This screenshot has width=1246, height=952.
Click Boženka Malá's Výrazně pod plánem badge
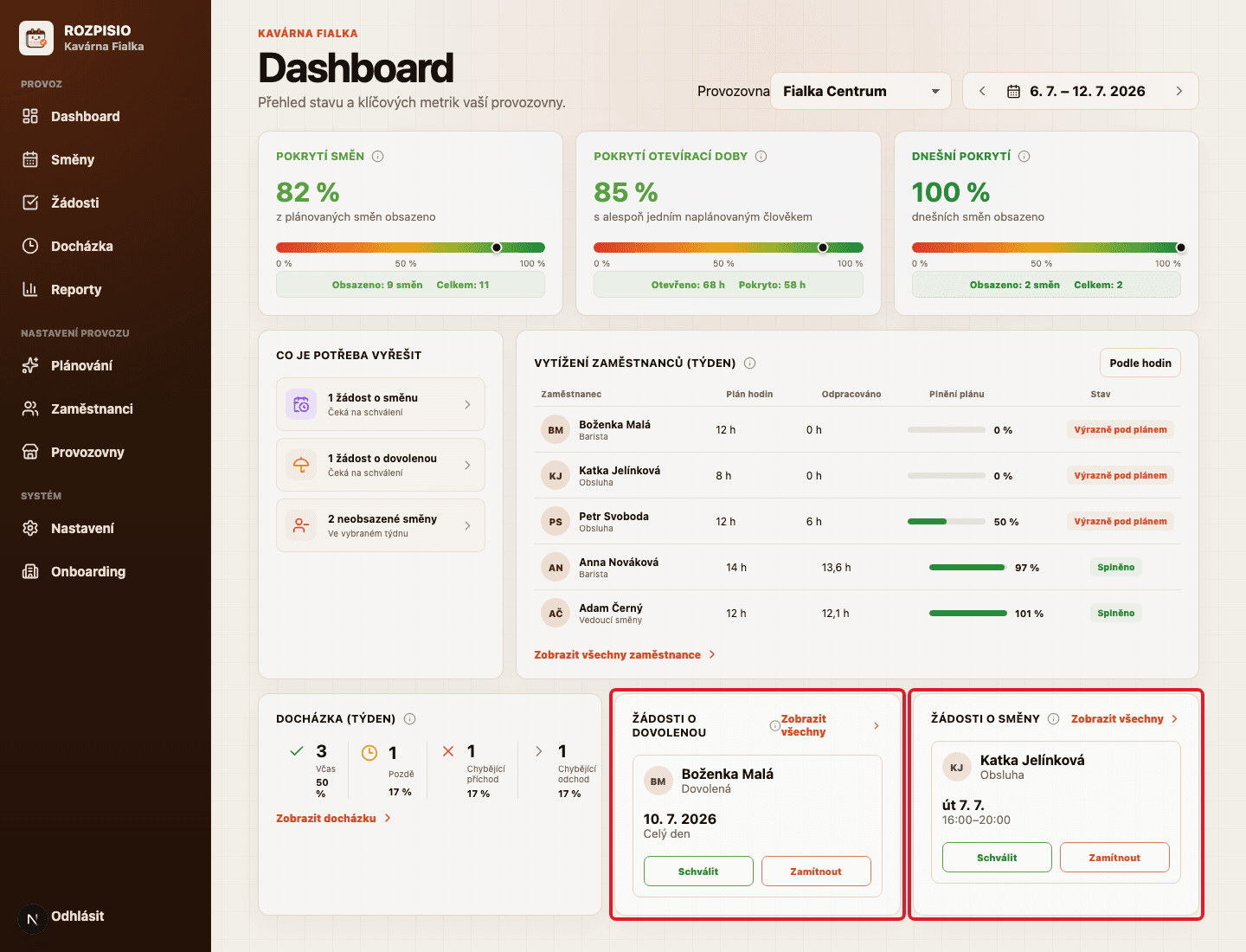pyautogui.click(x=1121, y=430)
